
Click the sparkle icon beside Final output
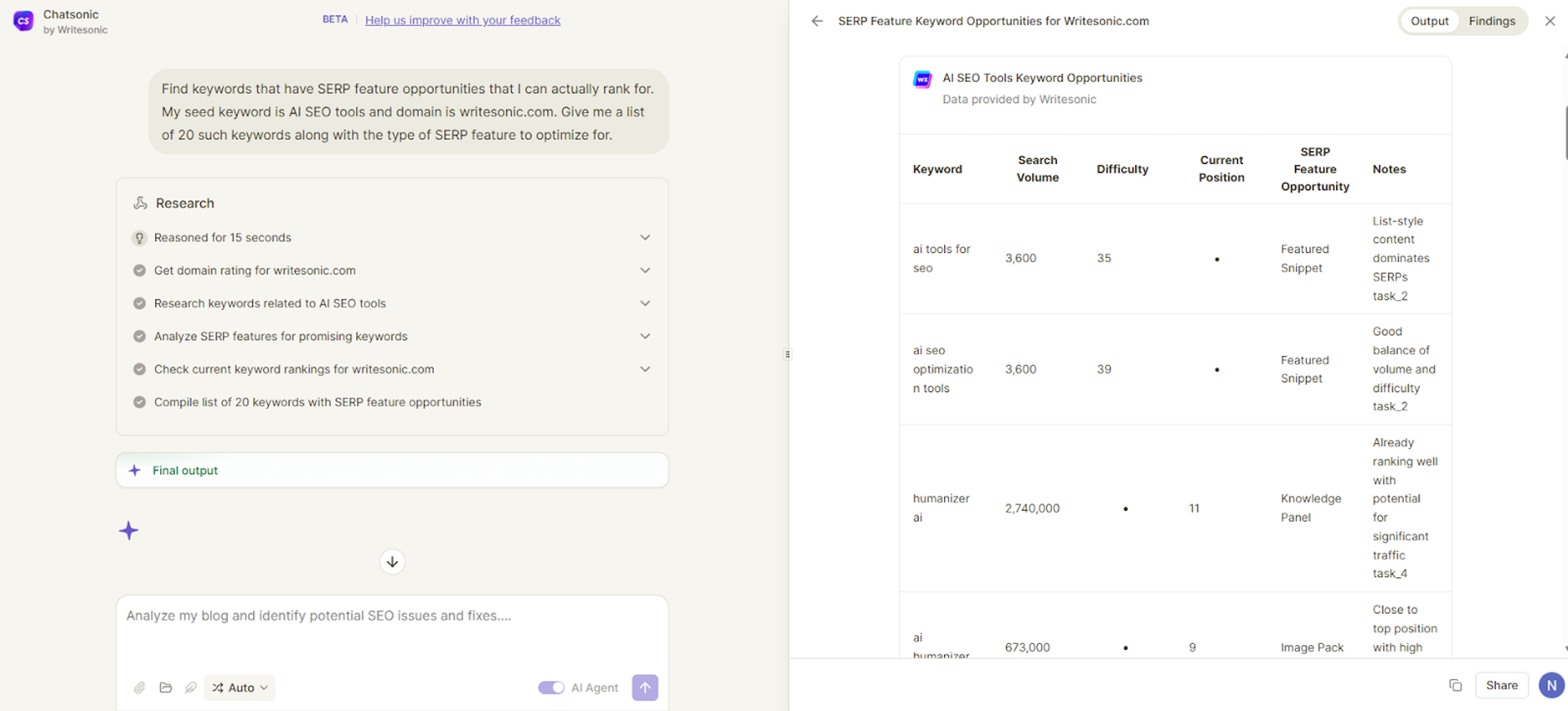pos(135,470)
